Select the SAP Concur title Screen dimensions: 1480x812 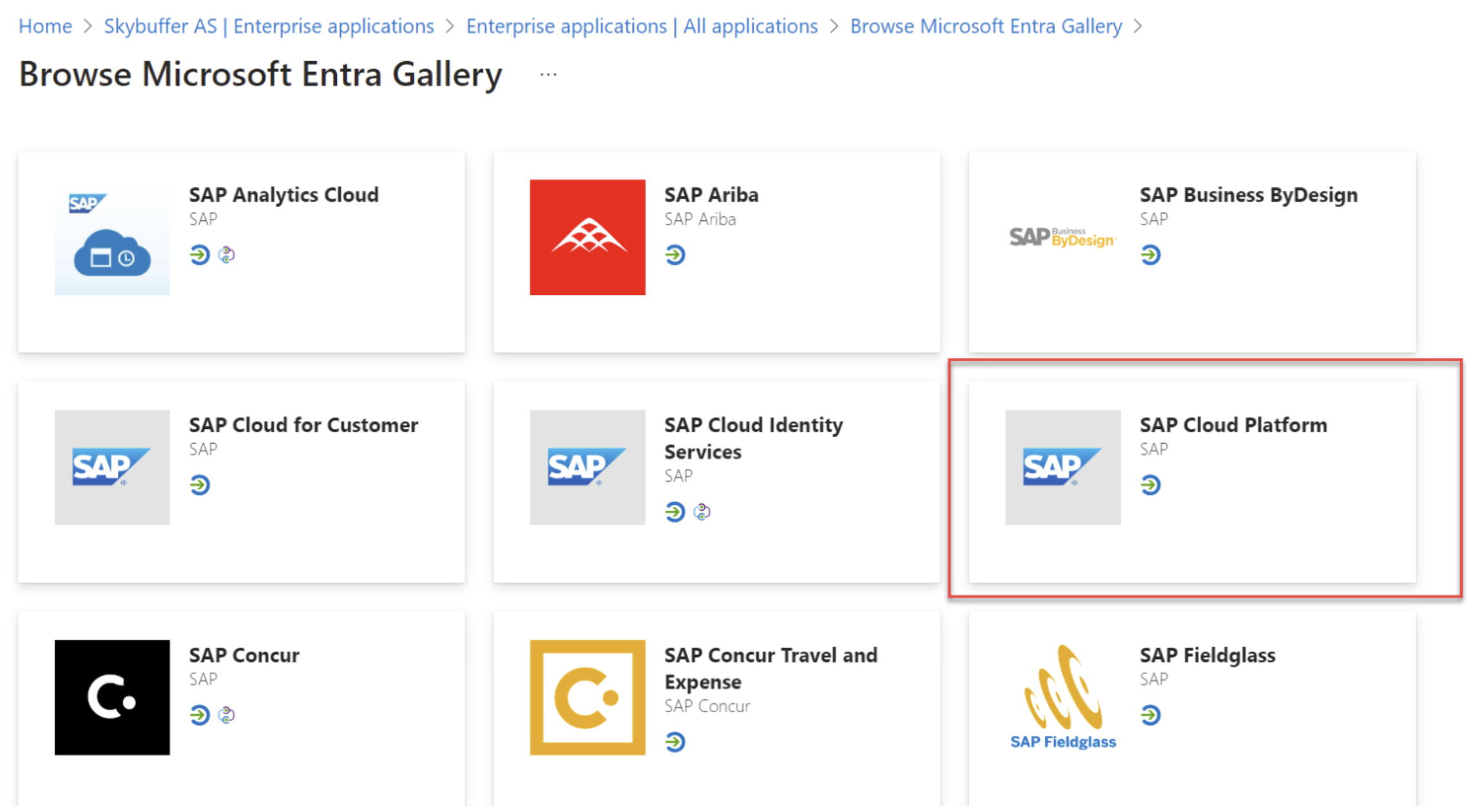244,655
